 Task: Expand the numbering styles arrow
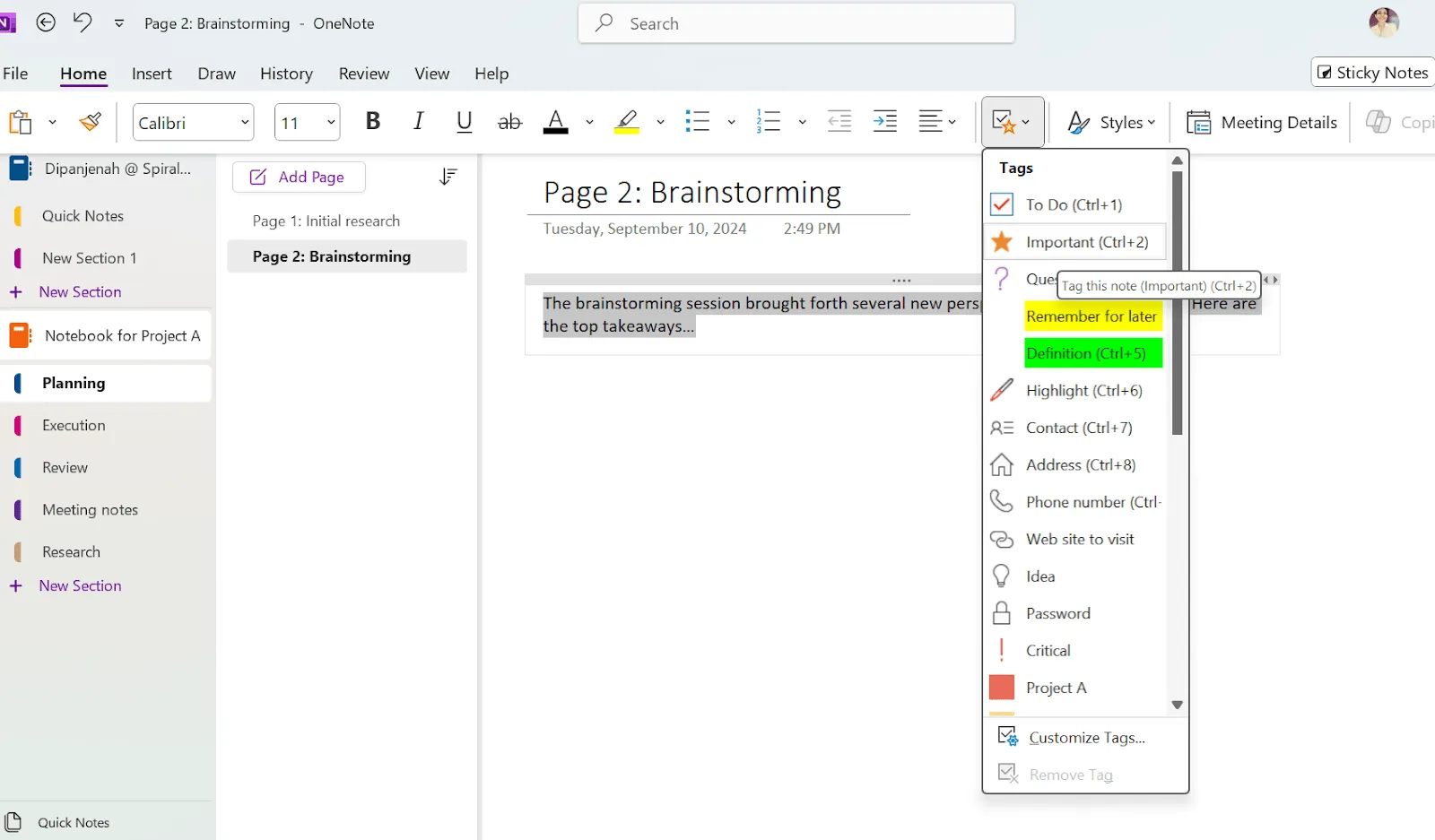pos(802,122)
